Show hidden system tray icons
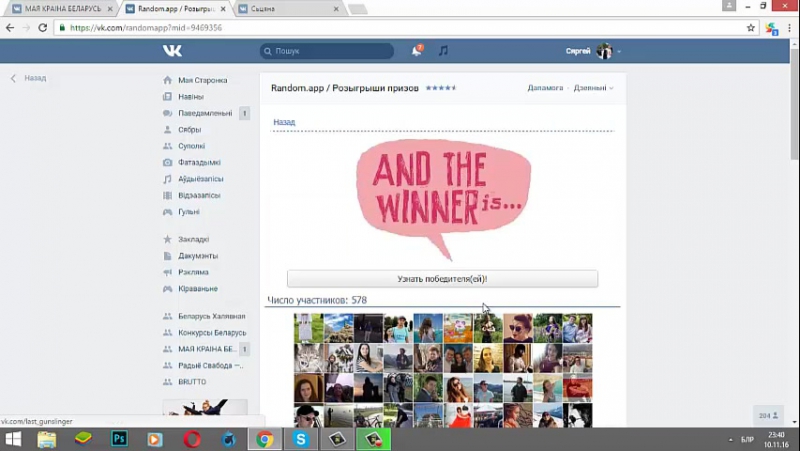 click(x=730, y=440)
